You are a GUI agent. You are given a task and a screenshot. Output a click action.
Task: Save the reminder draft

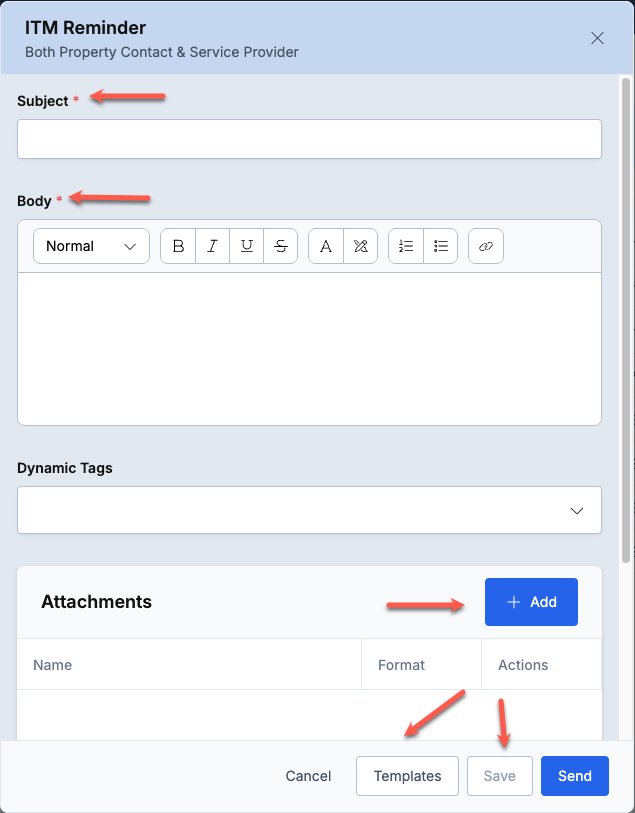tap(500, 776)
